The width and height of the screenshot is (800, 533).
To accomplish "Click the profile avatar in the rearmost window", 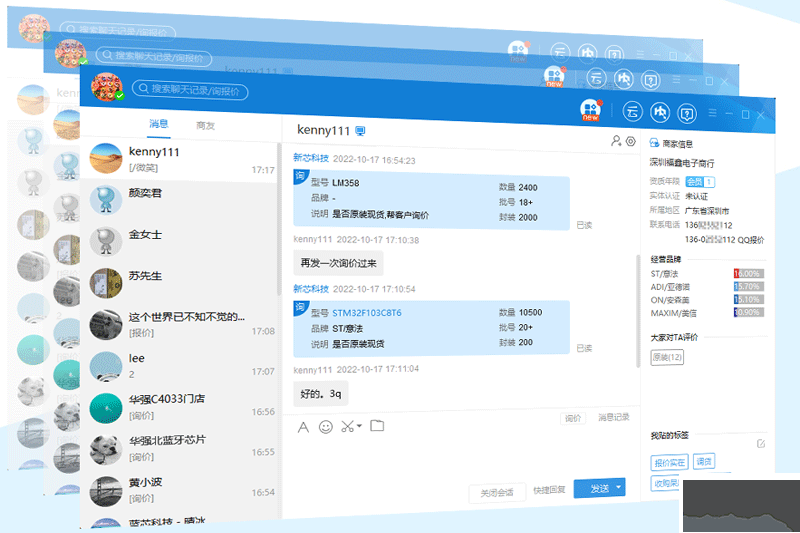I will (x=34, y=28).
